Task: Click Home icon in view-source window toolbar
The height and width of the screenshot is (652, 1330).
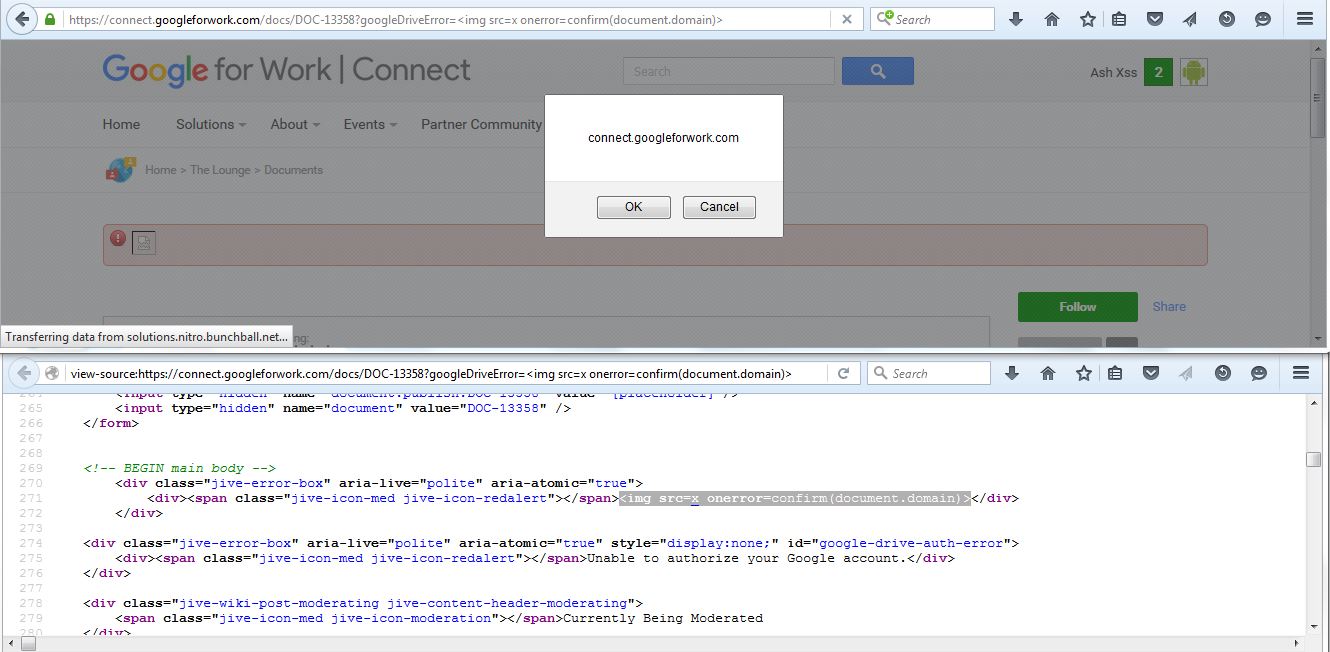Action: 1048,373
